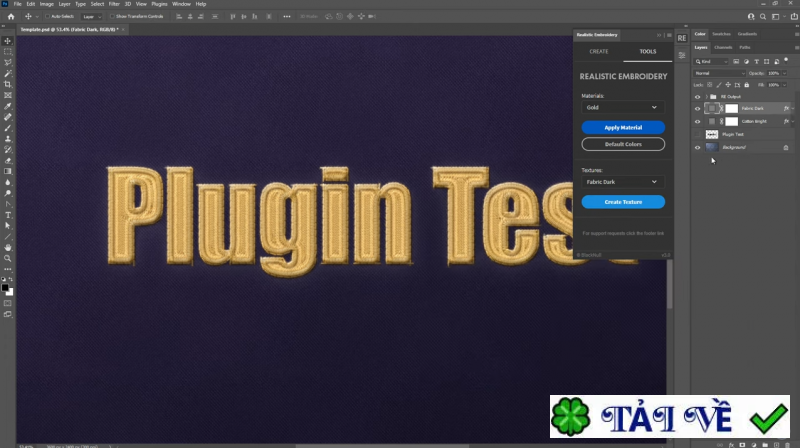
Task: Click the Apply Material button
Action: coord(623,128)
